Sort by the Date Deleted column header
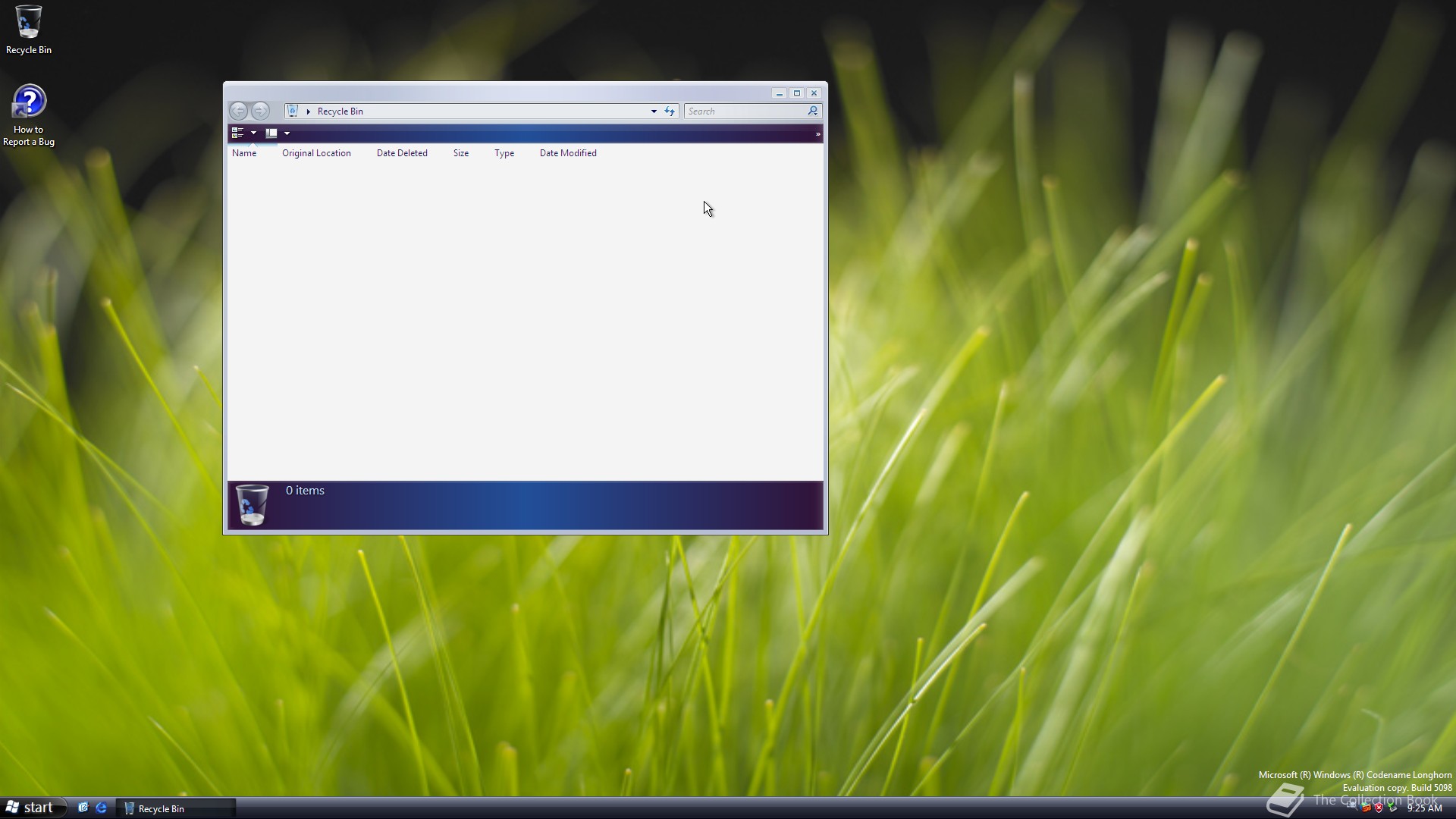 click(402, 153)
